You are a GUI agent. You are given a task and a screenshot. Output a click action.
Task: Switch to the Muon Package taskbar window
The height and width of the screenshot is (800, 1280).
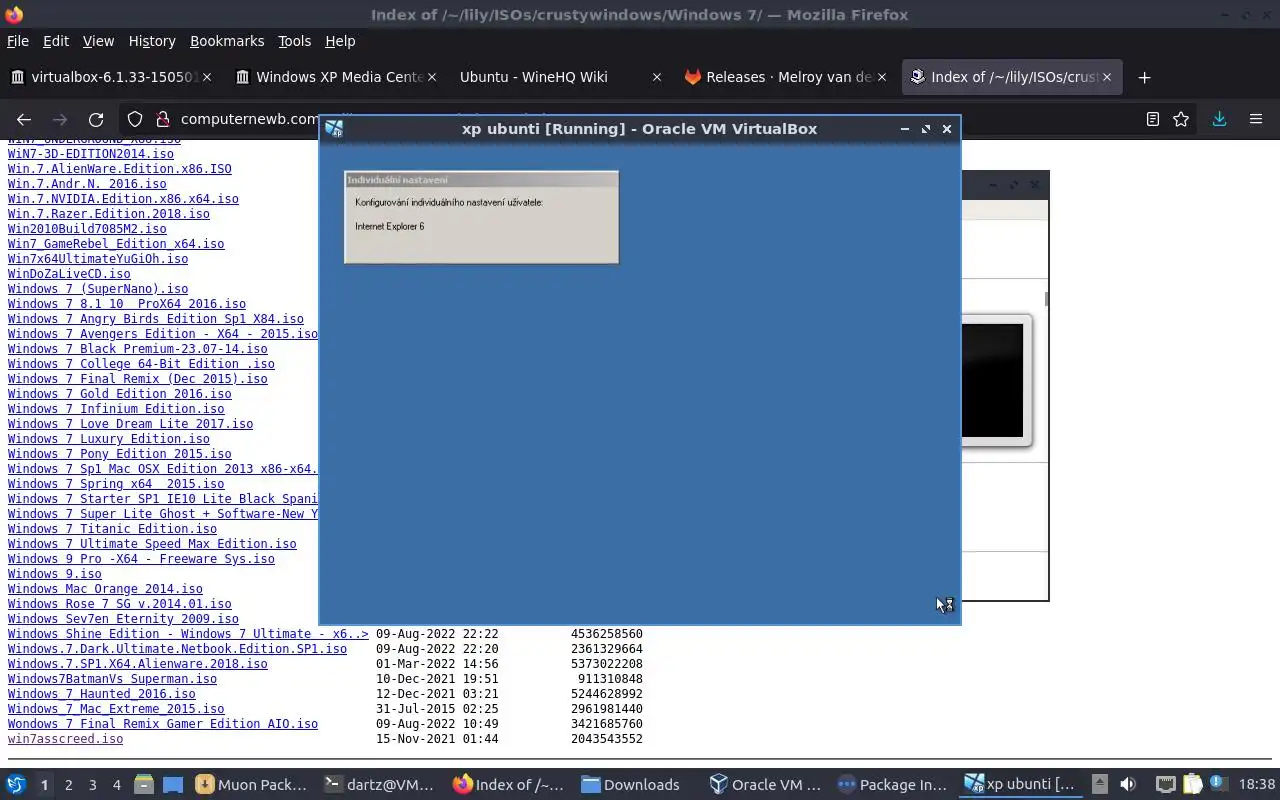pyautogui.click(x=252, y=785)
